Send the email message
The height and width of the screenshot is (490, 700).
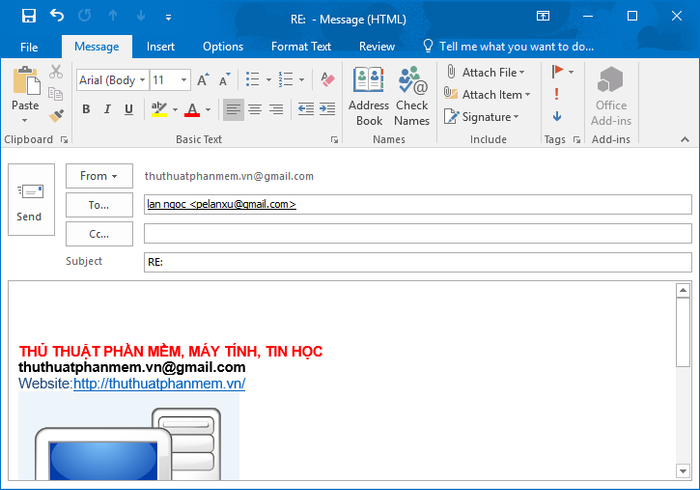(x=31, y=199)
